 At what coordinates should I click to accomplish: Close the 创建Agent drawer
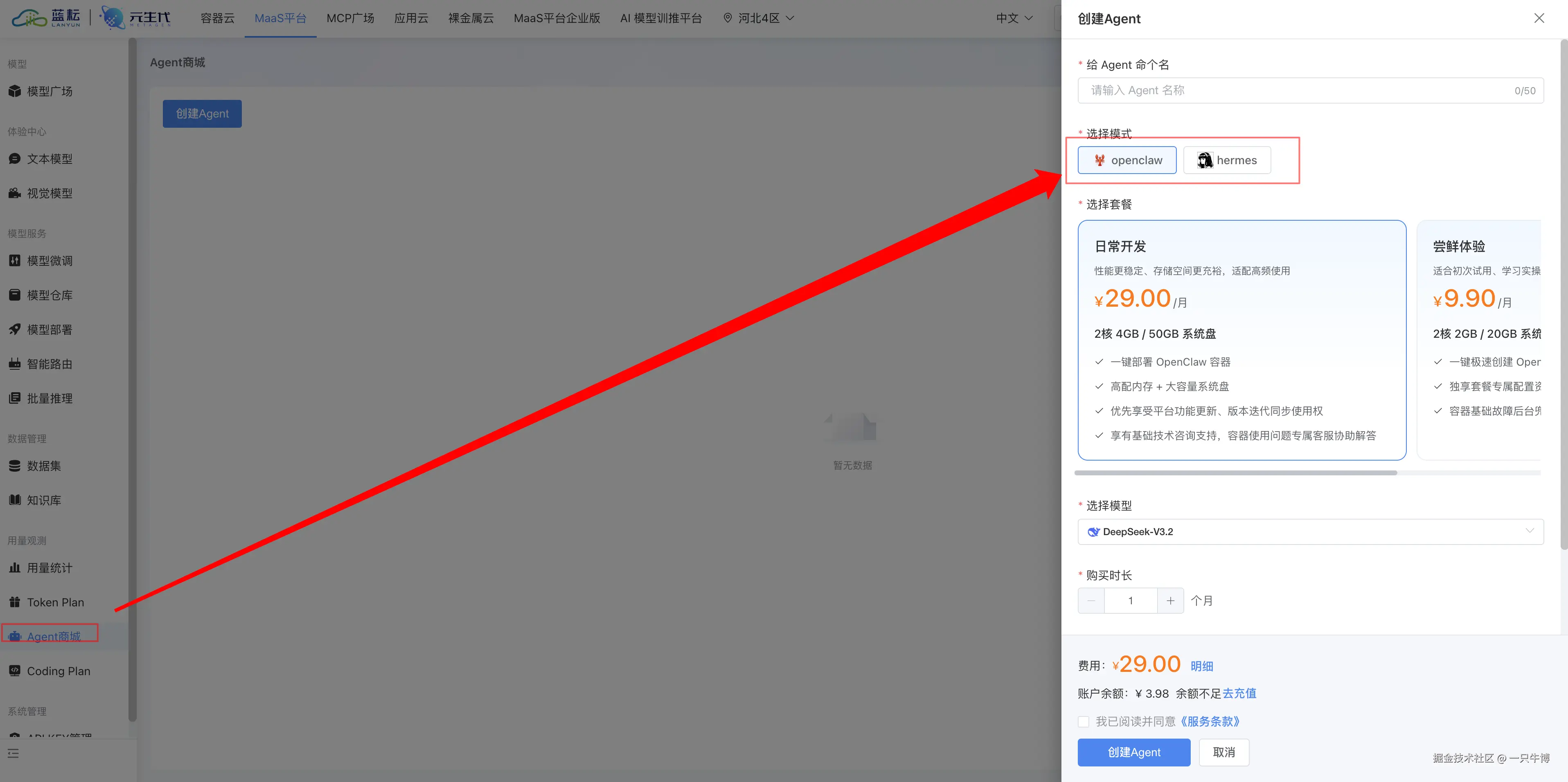click(1539, 18)
